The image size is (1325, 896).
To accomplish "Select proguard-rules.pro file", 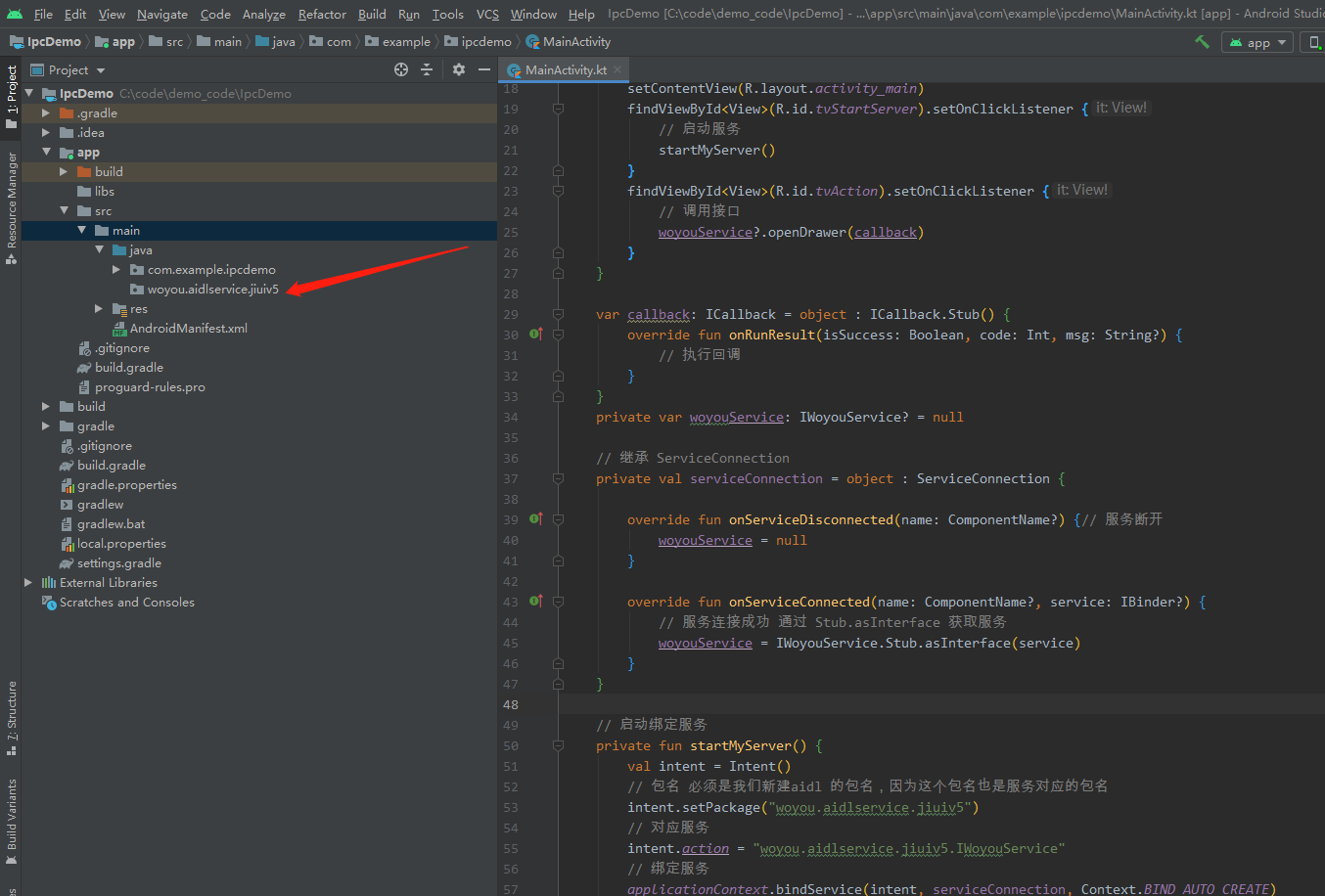I will [x=150, y=386].
